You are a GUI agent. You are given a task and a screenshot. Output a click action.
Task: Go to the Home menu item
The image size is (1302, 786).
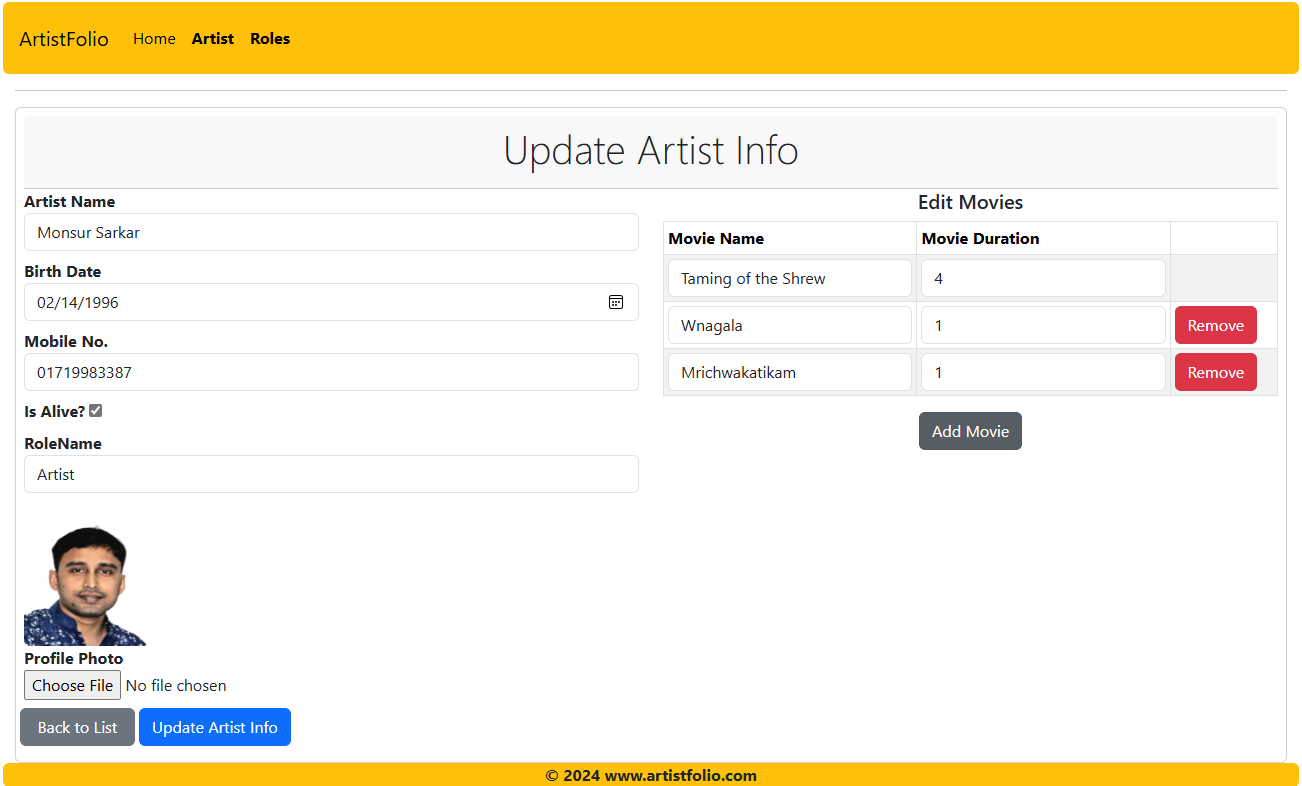tap(154, 39)
